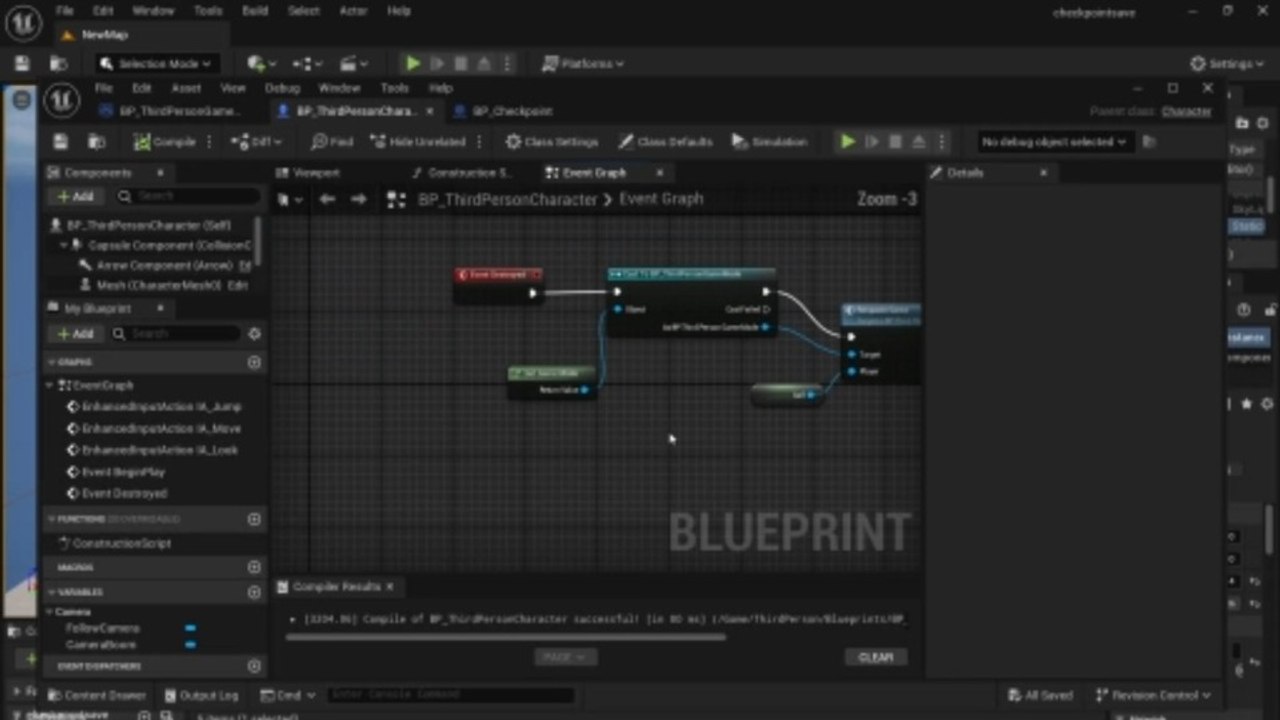Focus the My Blueprint search field
1280x720 pixels.
point(177,333)
